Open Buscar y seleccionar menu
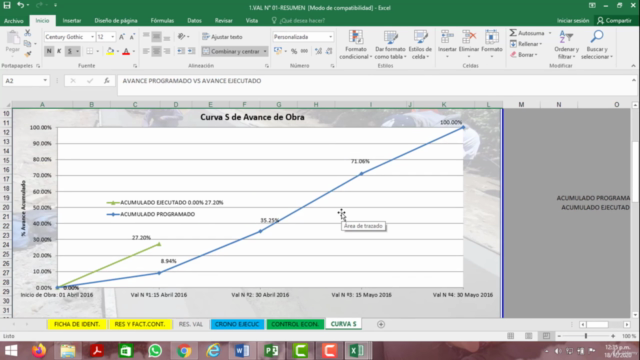This screenshot has width=640, height=360. [597, 44]
